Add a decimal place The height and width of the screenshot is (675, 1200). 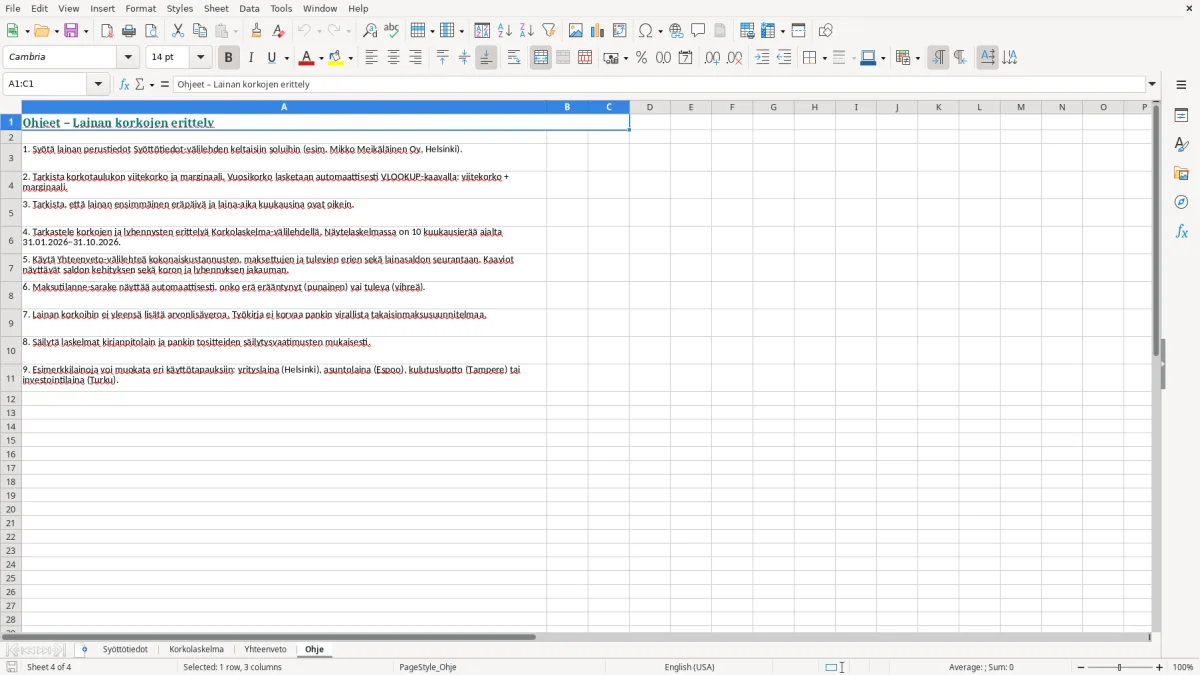(712, 58)
